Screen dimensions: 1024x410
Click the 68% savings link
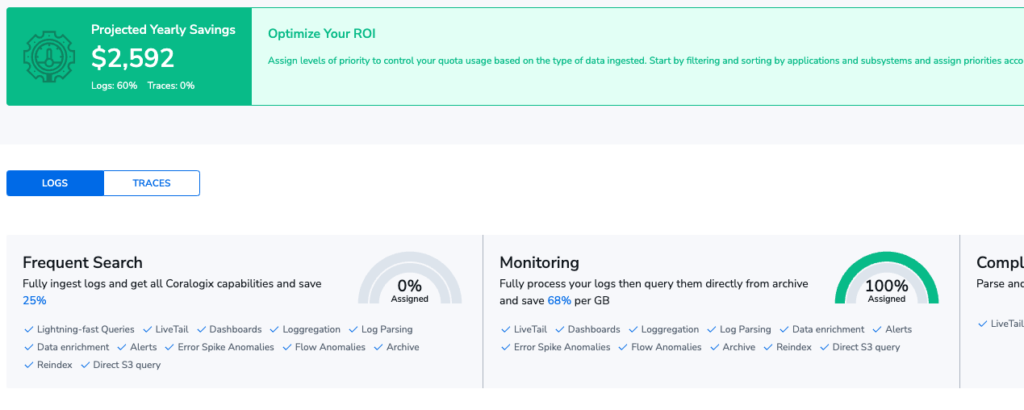(559, 300)
